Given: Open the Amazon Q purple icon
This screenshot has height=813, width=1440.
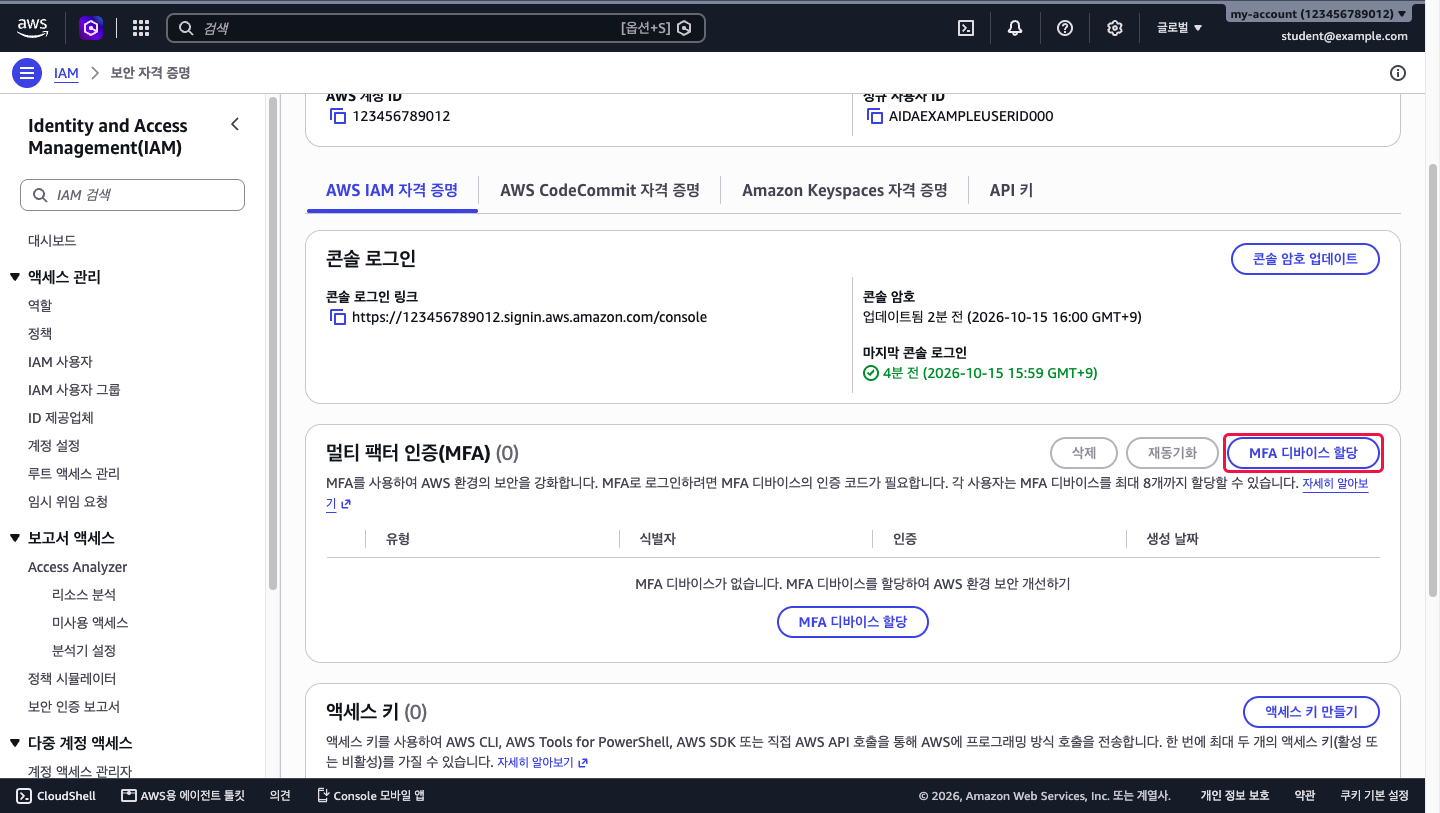Looking at the screenshot, I should click(91, 28).
